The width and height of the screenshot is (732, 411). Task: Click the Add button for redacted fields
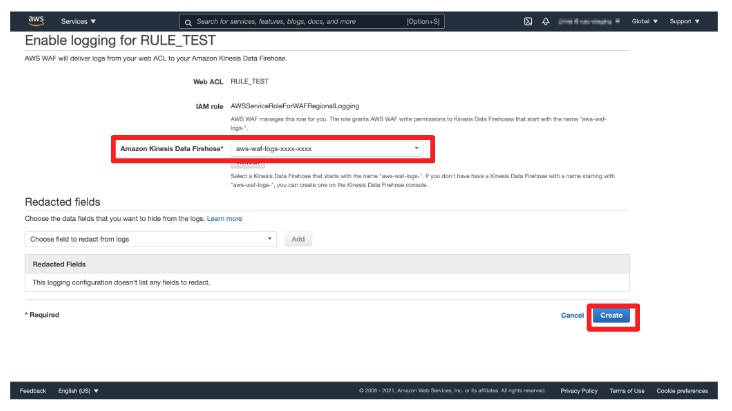(x=297, y=239)
